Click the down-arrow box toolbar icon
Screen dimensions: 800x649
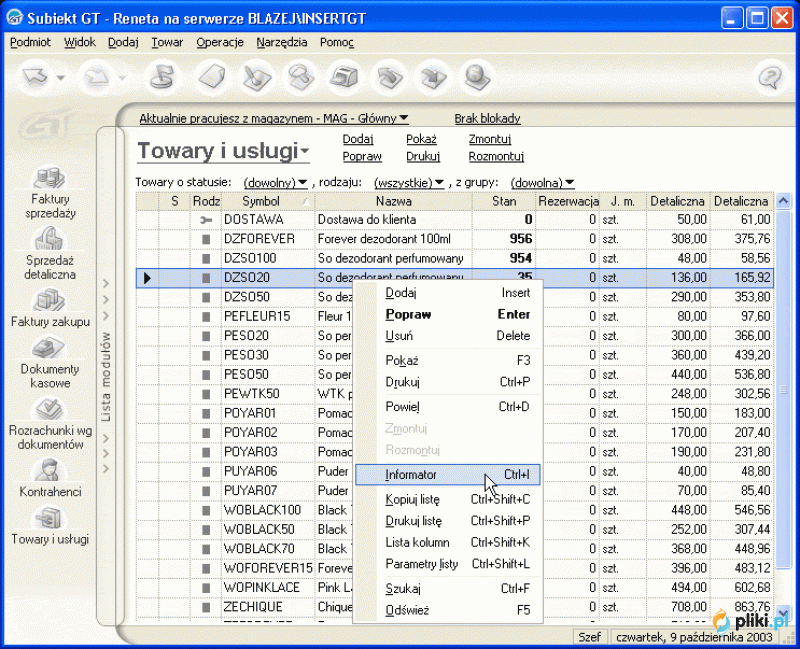[x=433, y=78]
